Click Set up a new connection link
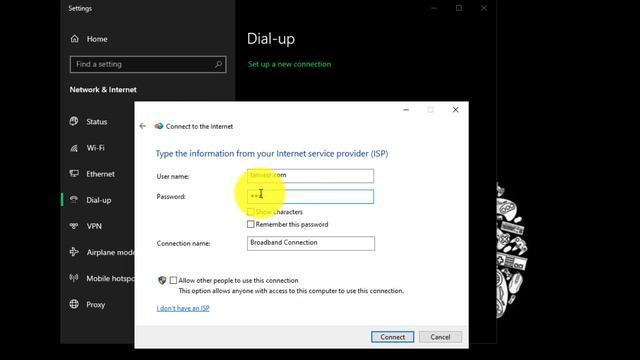640x360 pixels. tap(289, 64)
